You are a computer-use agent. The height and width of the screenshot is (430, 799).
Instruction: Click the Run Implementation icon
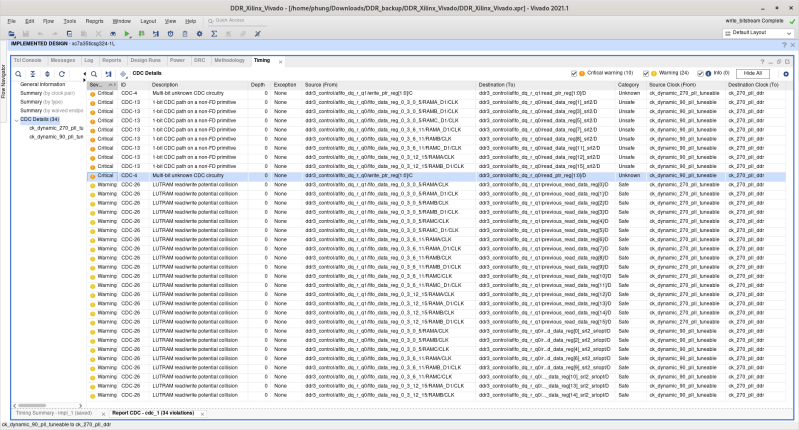pyautogui.click(x=142, y=34)
